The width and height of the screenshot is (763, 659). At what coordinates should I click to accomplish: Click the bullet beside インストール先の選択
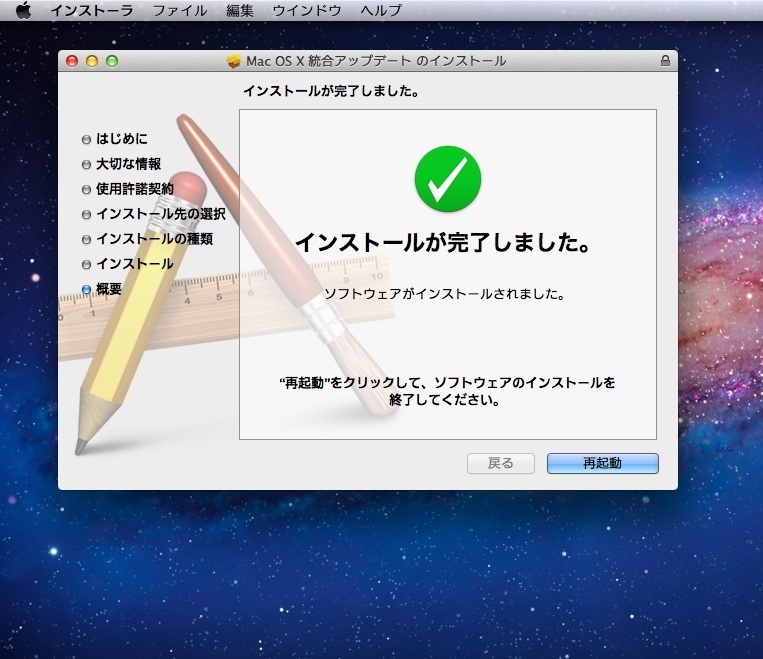pyautogui.click(x=86, y=215)
